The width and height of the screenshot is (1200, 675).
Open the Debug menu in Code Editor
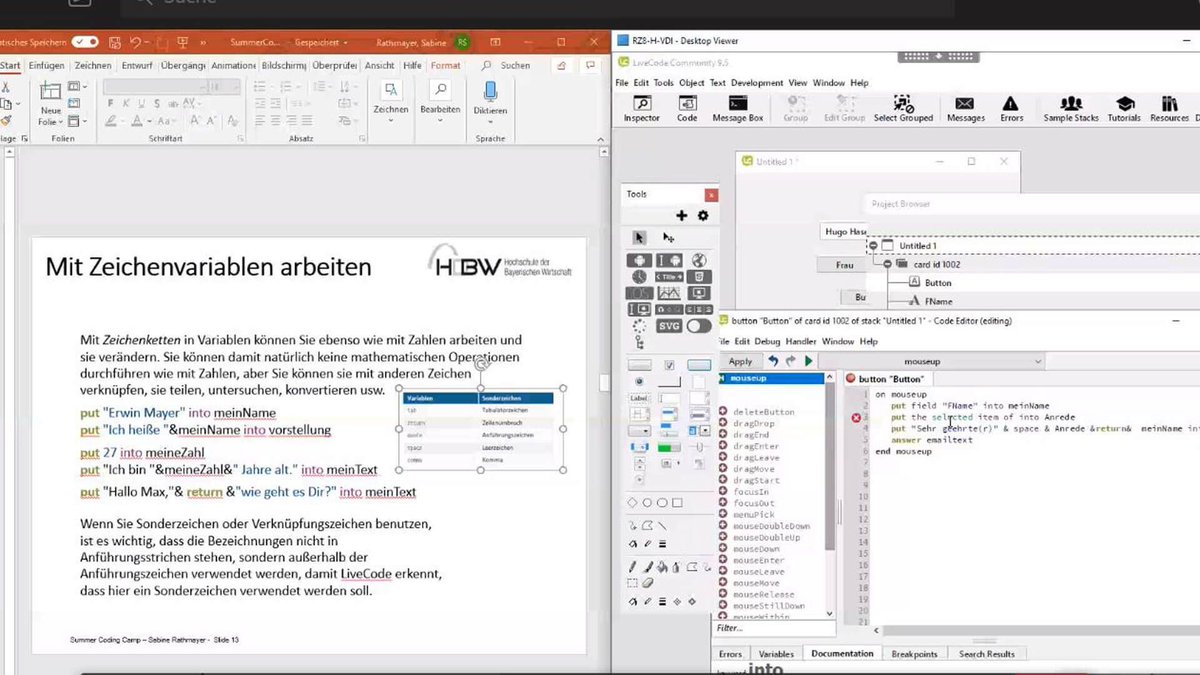click(767, 341)
